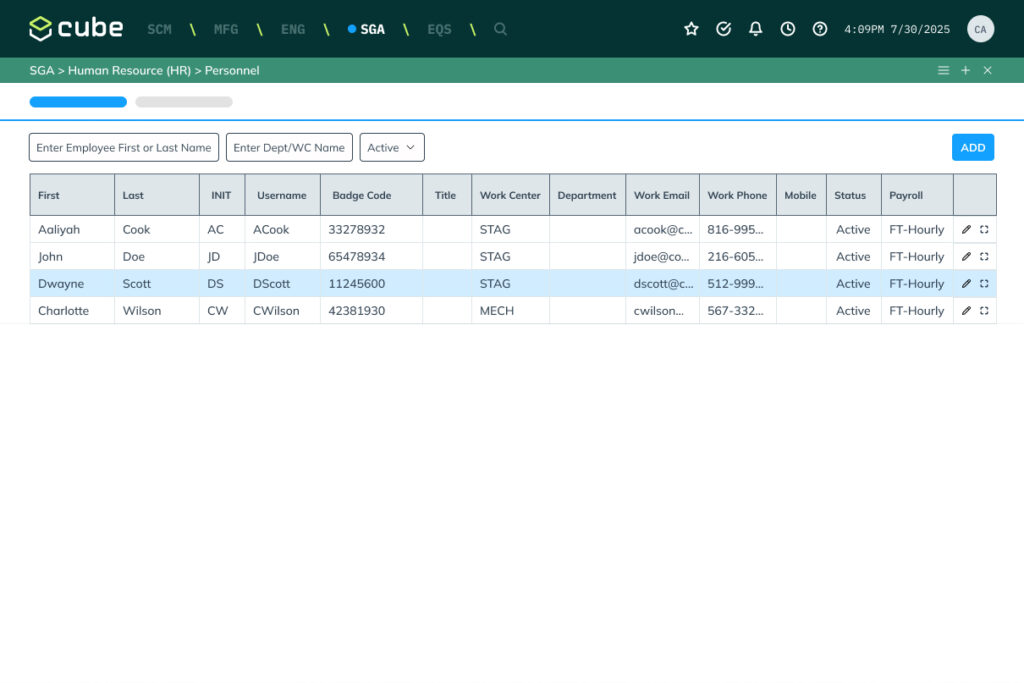
Task: Click the blue ADD button
Action: click(972, 148)
